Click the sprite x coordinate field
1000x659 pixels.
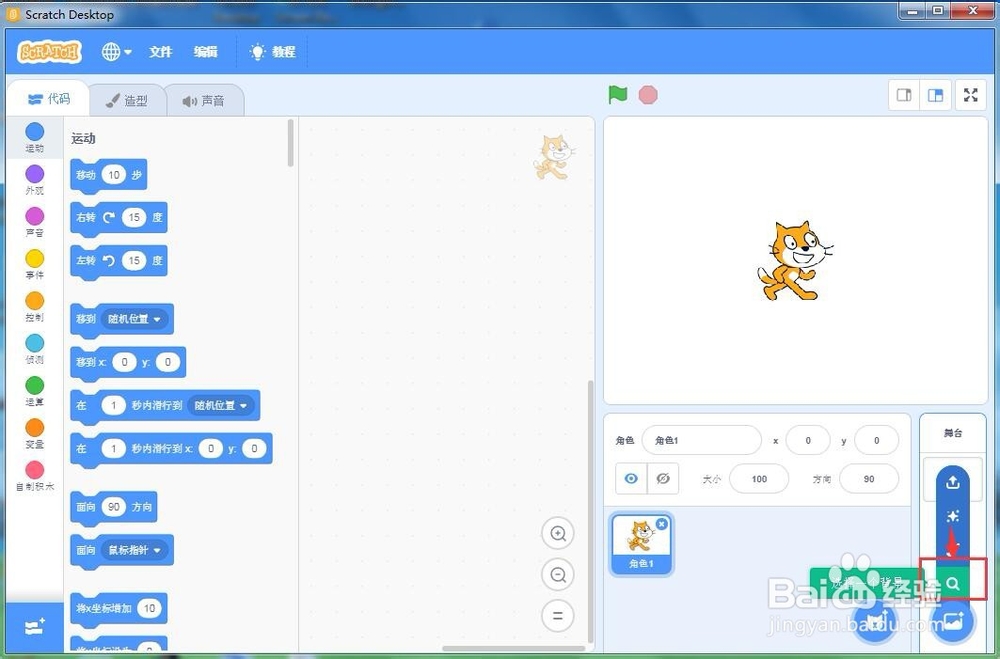[808, 440]
